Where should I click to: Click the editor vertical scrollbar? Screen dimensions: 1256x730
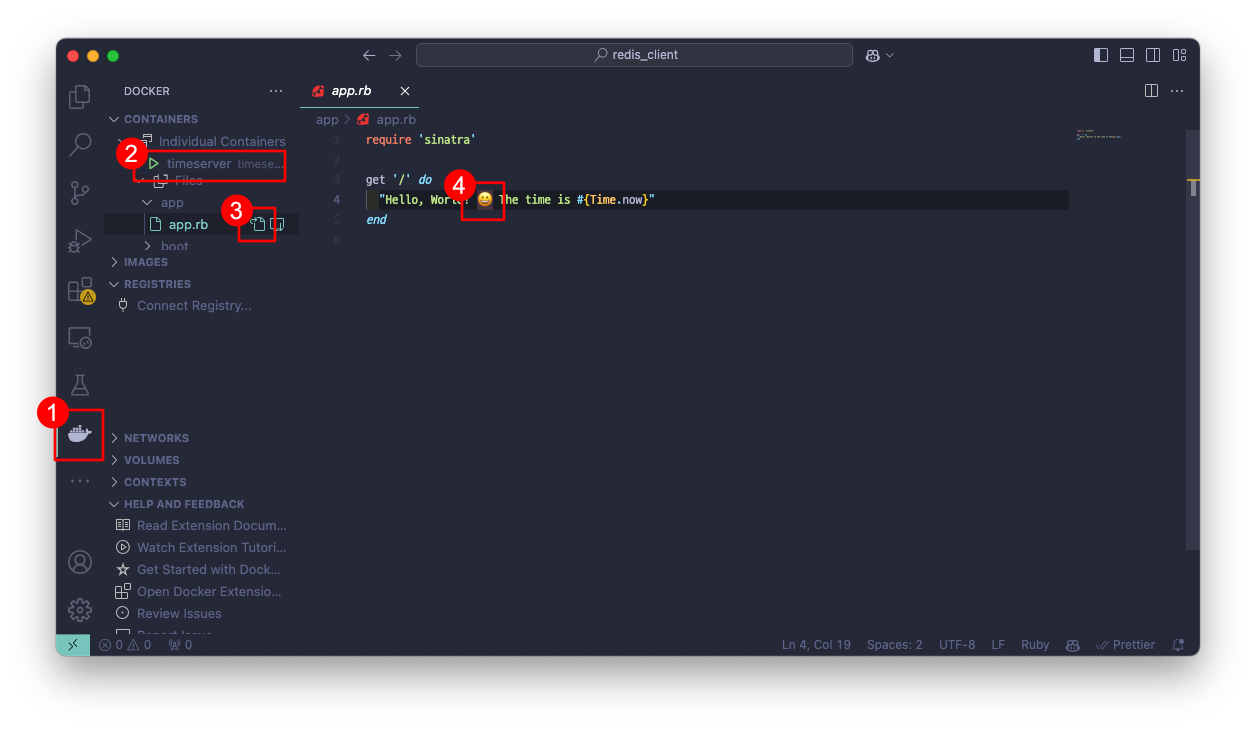click(1193, 340)
